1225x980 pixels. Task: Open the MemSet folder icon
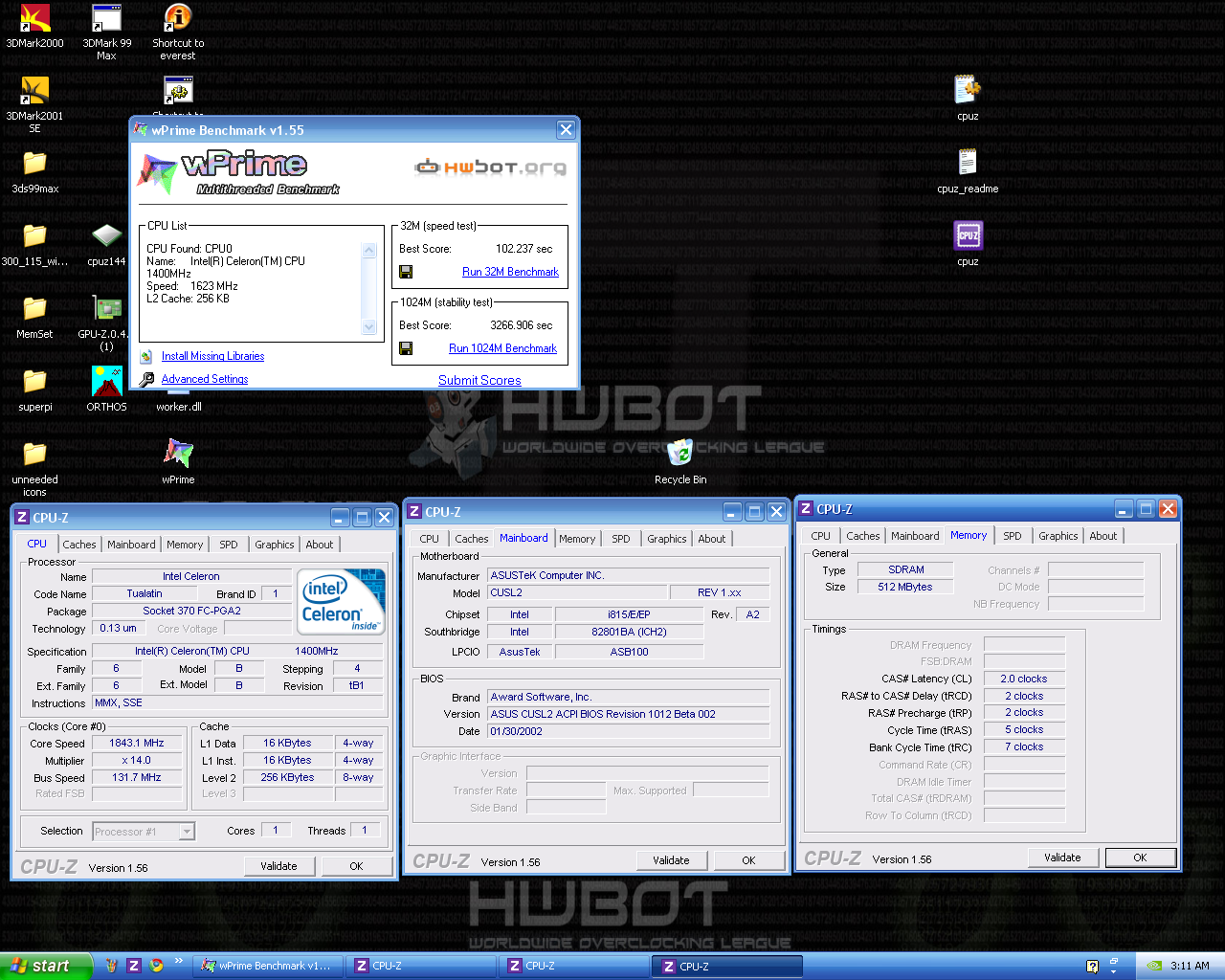pyautogui.click(x=34, y=309)
